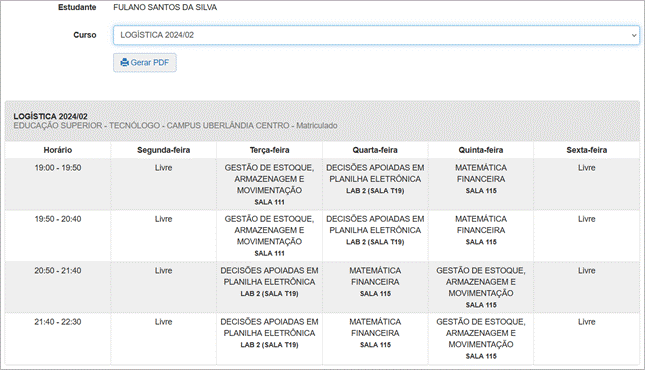645x370 pixels.
Task: Click the Quarta-feira column header
Action: point(375,150)
